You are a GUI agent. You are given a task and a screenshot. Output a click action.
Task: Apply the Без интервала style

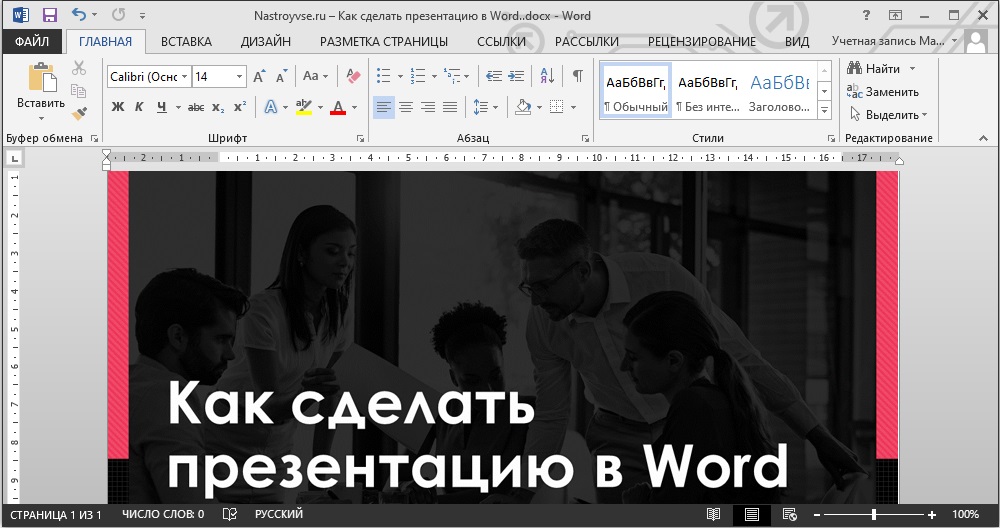(x=708, y=90)
